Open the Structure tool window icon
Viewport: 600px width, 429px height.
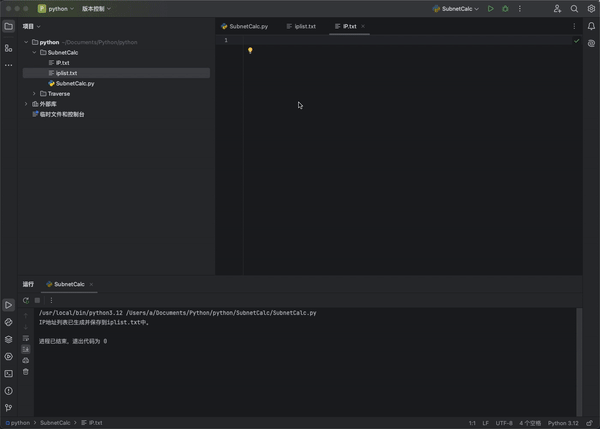click(8, 48)
